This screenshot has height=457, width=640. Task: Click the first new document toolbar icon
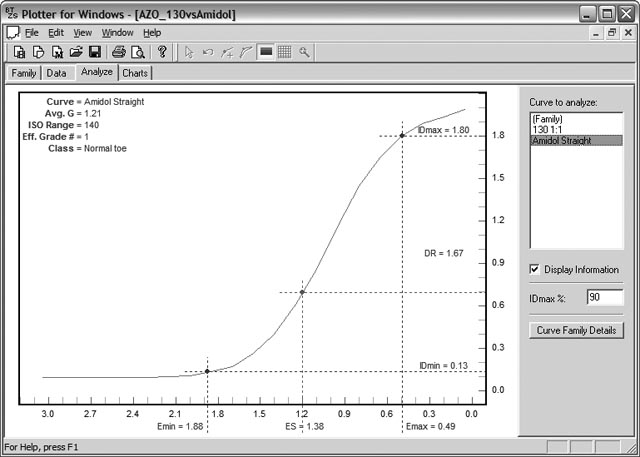click(x=20, y=52)
